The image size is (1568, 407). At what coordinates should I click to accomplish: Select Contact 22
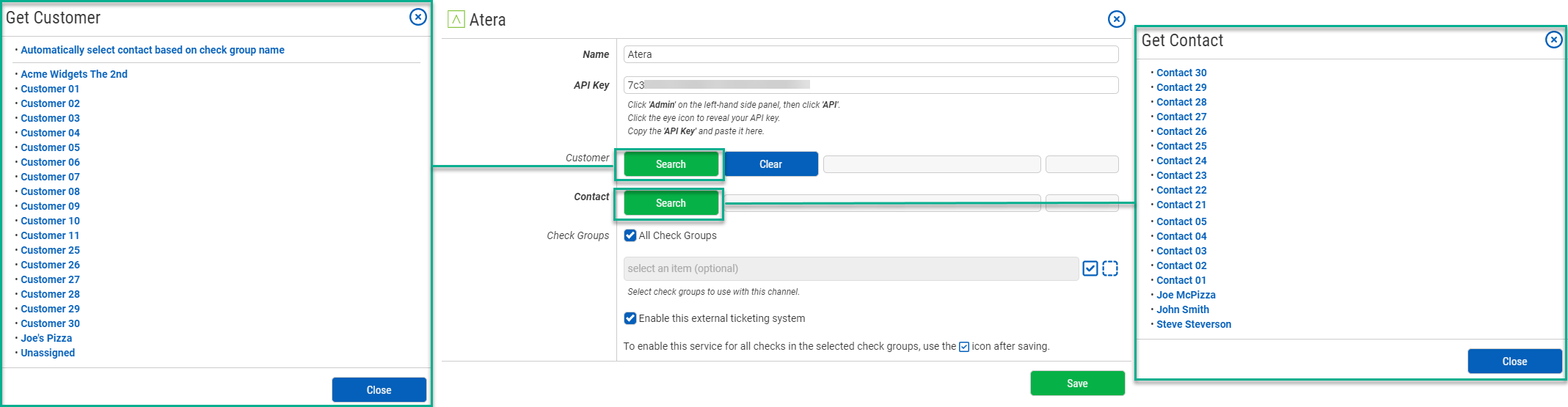click(1181, 190)
